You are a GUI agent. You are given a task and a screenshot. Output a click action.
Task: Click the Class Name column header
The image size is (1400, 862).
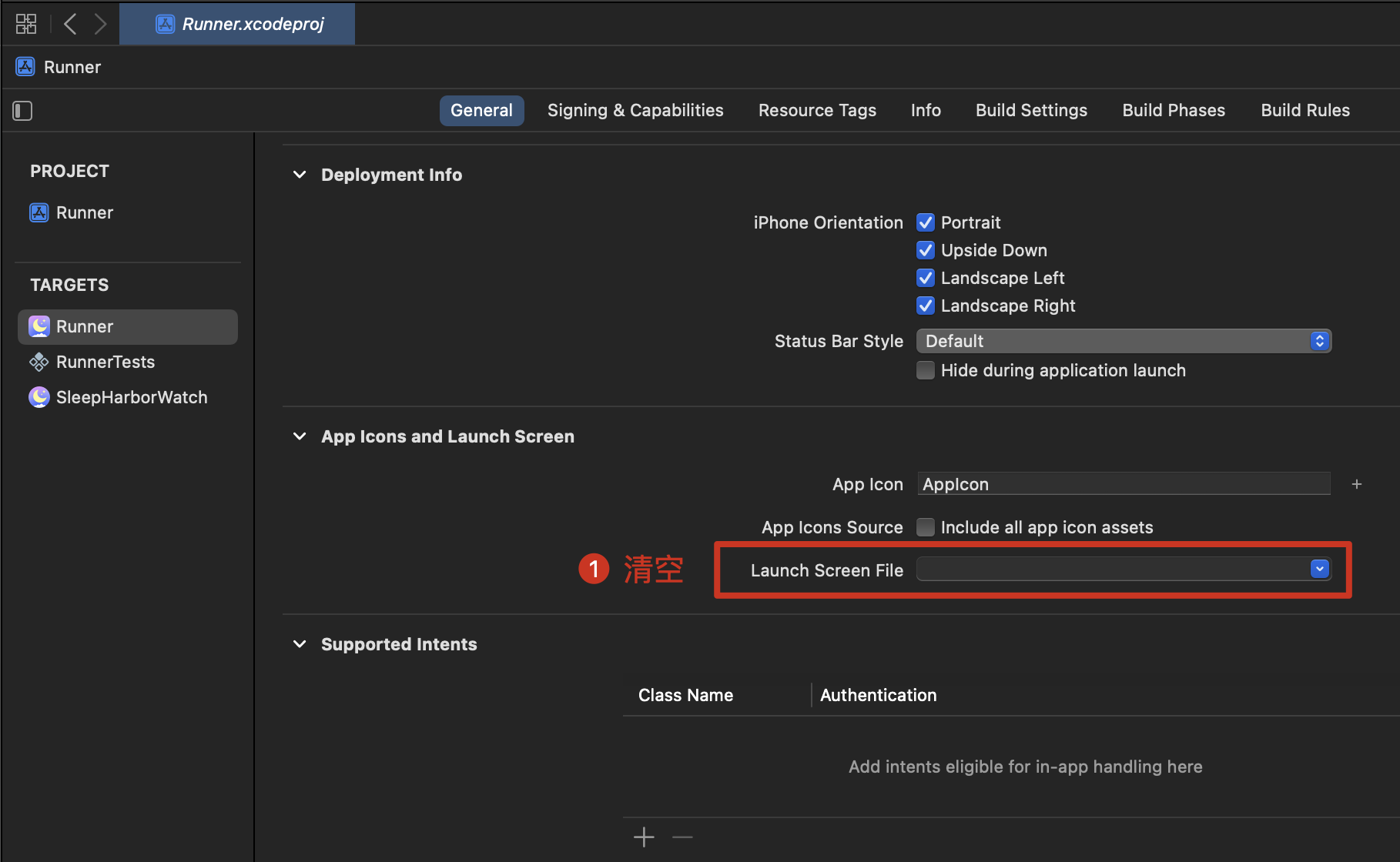[x=685, y=695]
